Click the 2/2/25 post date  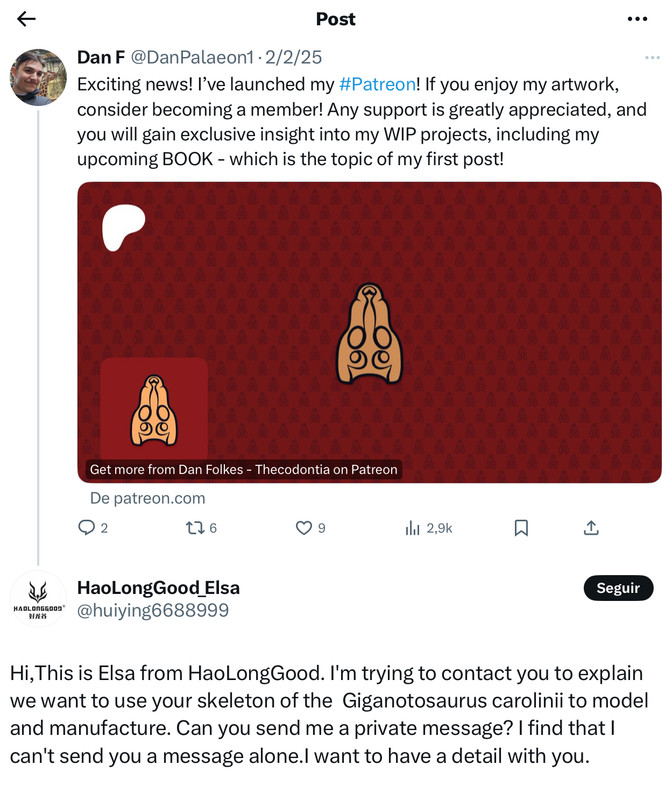(293, 57)
